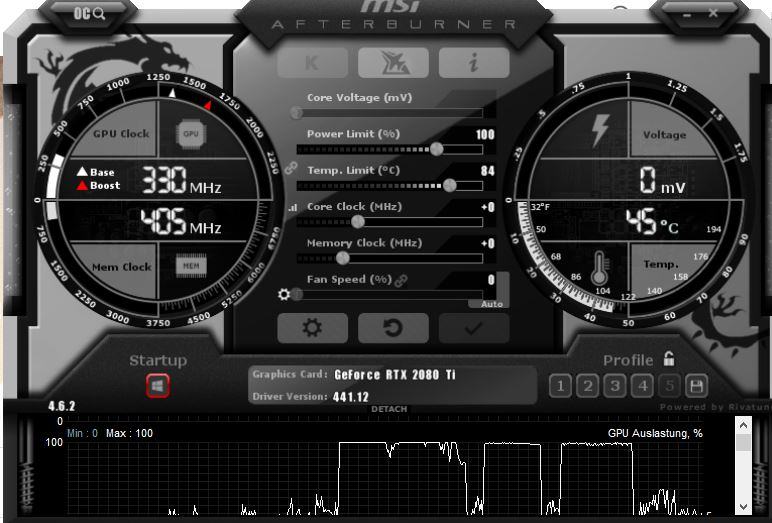Click the Temp. Limit value 84
Viewport: 772px width, 523px height.
point(487,170)
